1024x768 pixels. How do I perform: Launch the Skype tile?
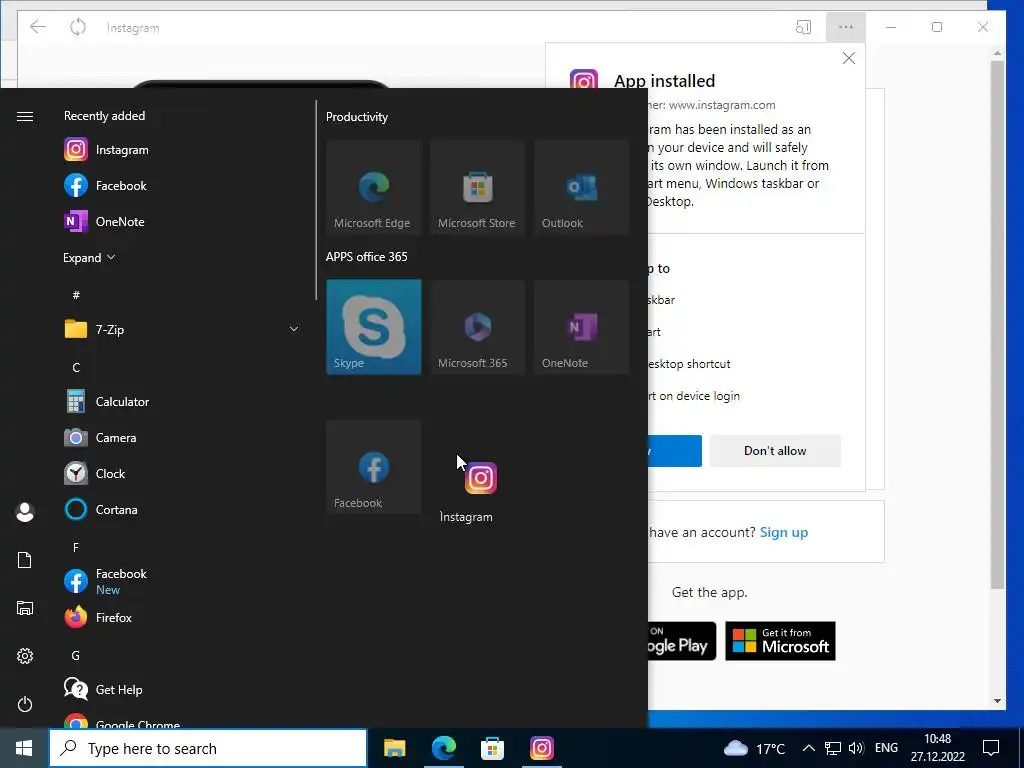[x=374, y=327]
